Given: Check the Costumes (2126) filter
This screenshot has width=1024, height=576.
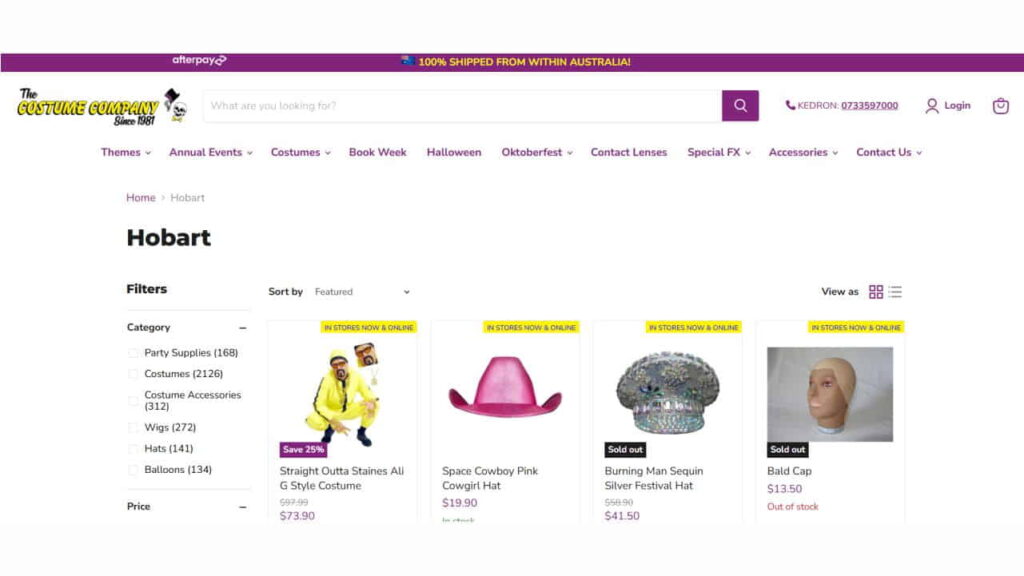Looking at the screenshot, I should click(133, 374).
